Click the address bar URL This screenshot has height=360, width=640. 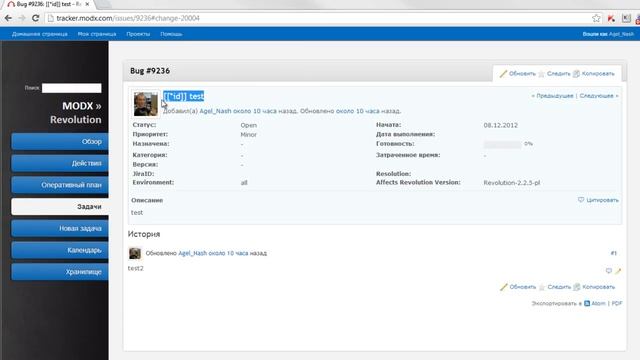128,18
